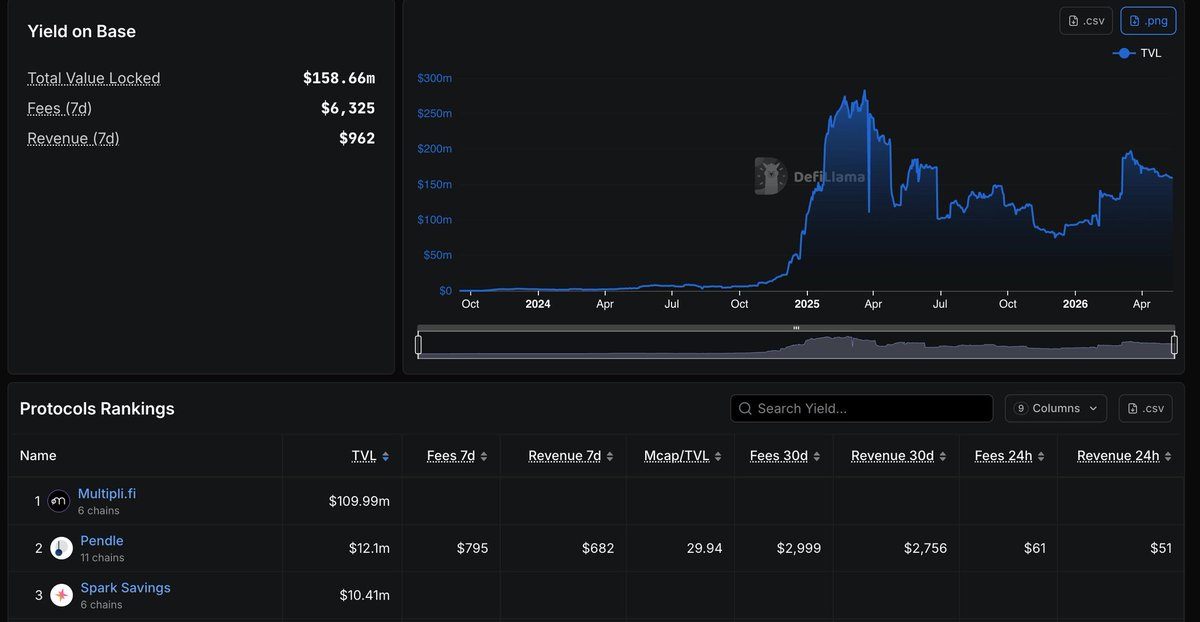Click Spark Savings' $10.41m TVL cell
Screen dimensions: 1200x622
point(364,595)
